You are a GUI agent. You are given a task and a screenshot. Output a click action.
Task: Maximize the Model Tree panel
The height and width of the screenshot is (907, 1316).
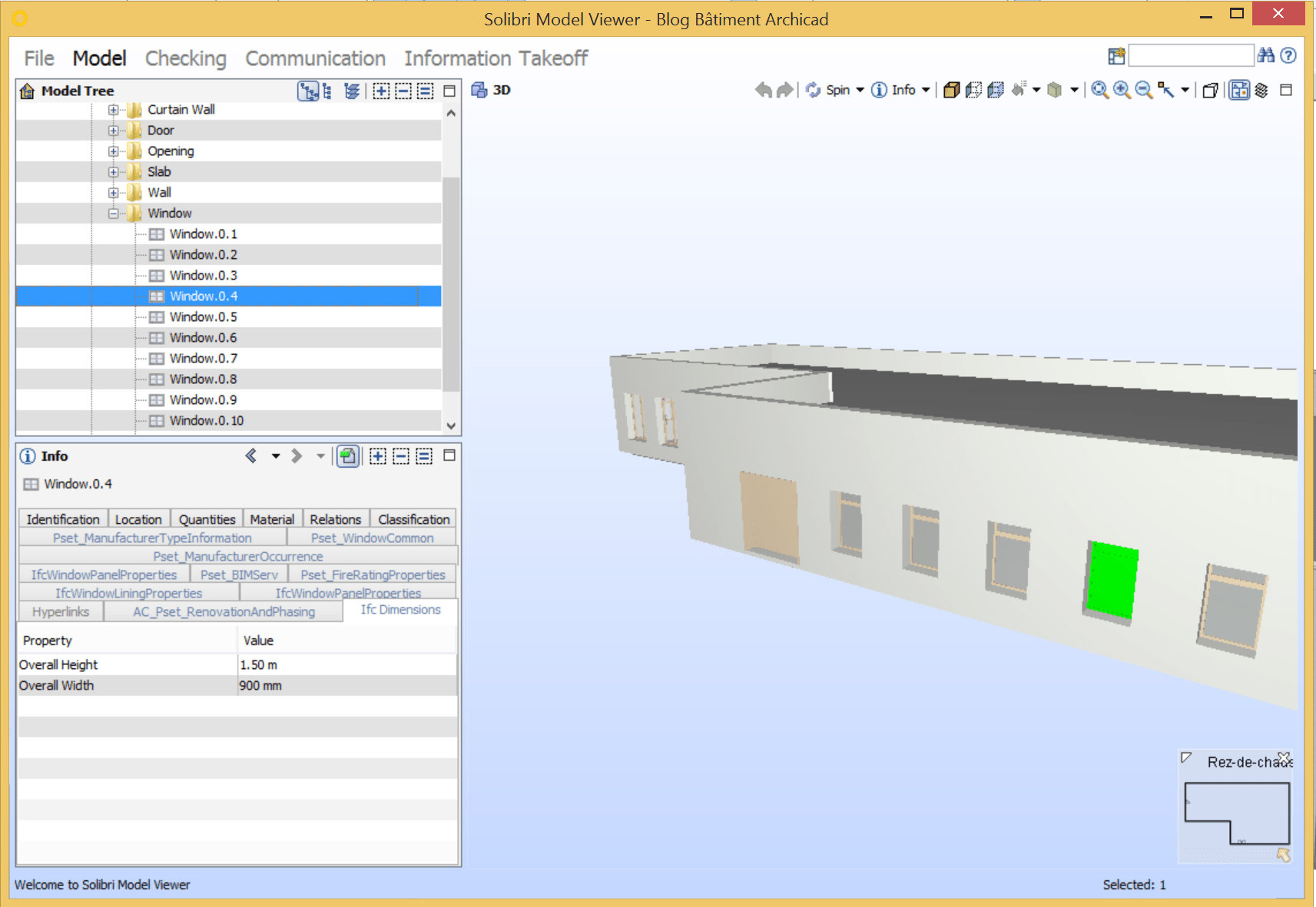coord(450,91)
